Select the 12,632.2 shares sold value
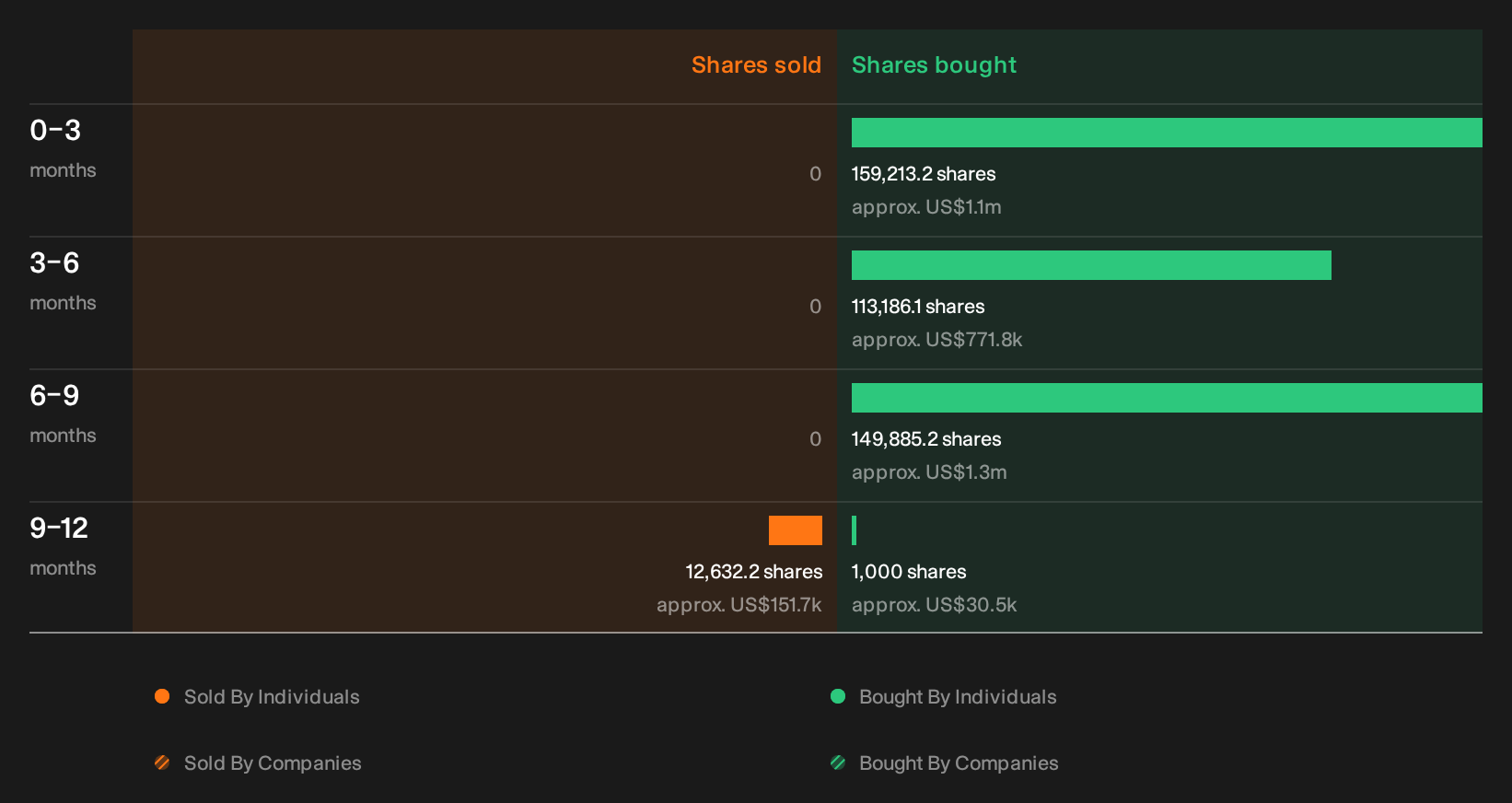 coord(754,572)
